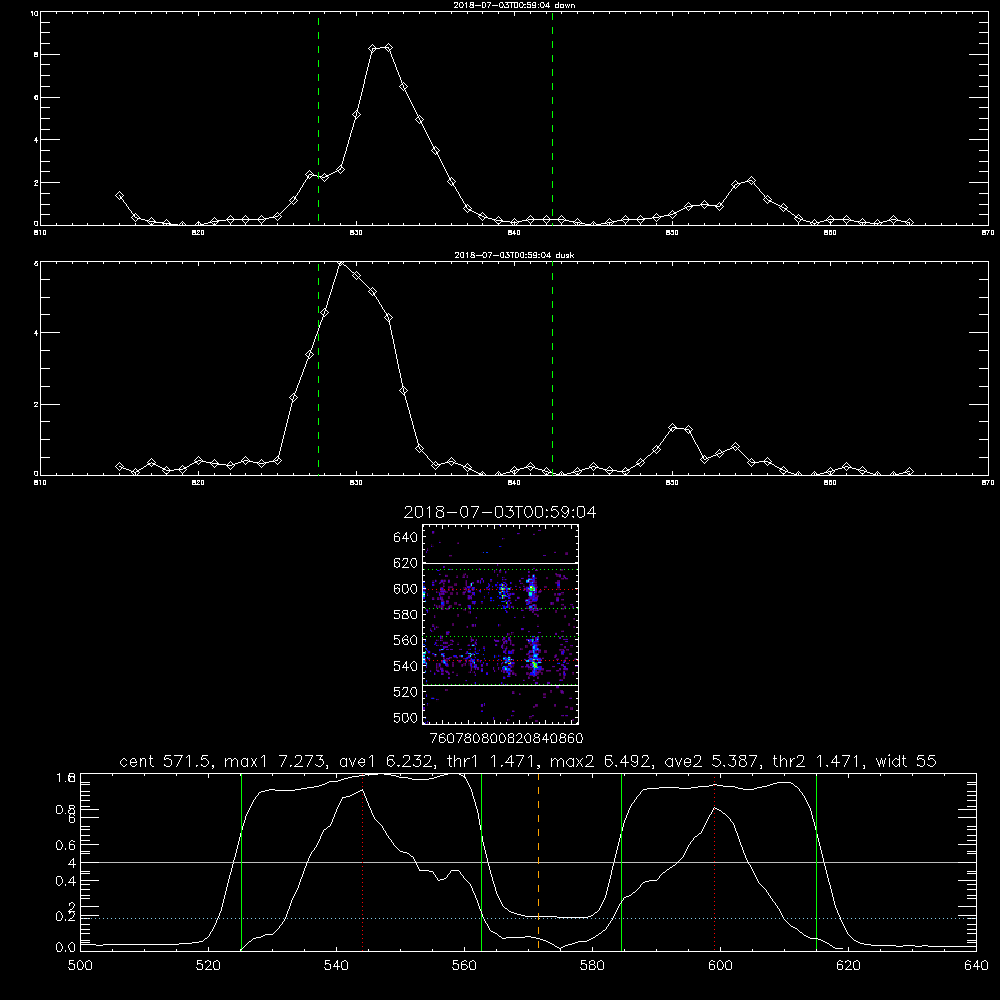Click the "560" label on bottom plot x-axis
This screenshot has height=1000, width=1000.
464,965
